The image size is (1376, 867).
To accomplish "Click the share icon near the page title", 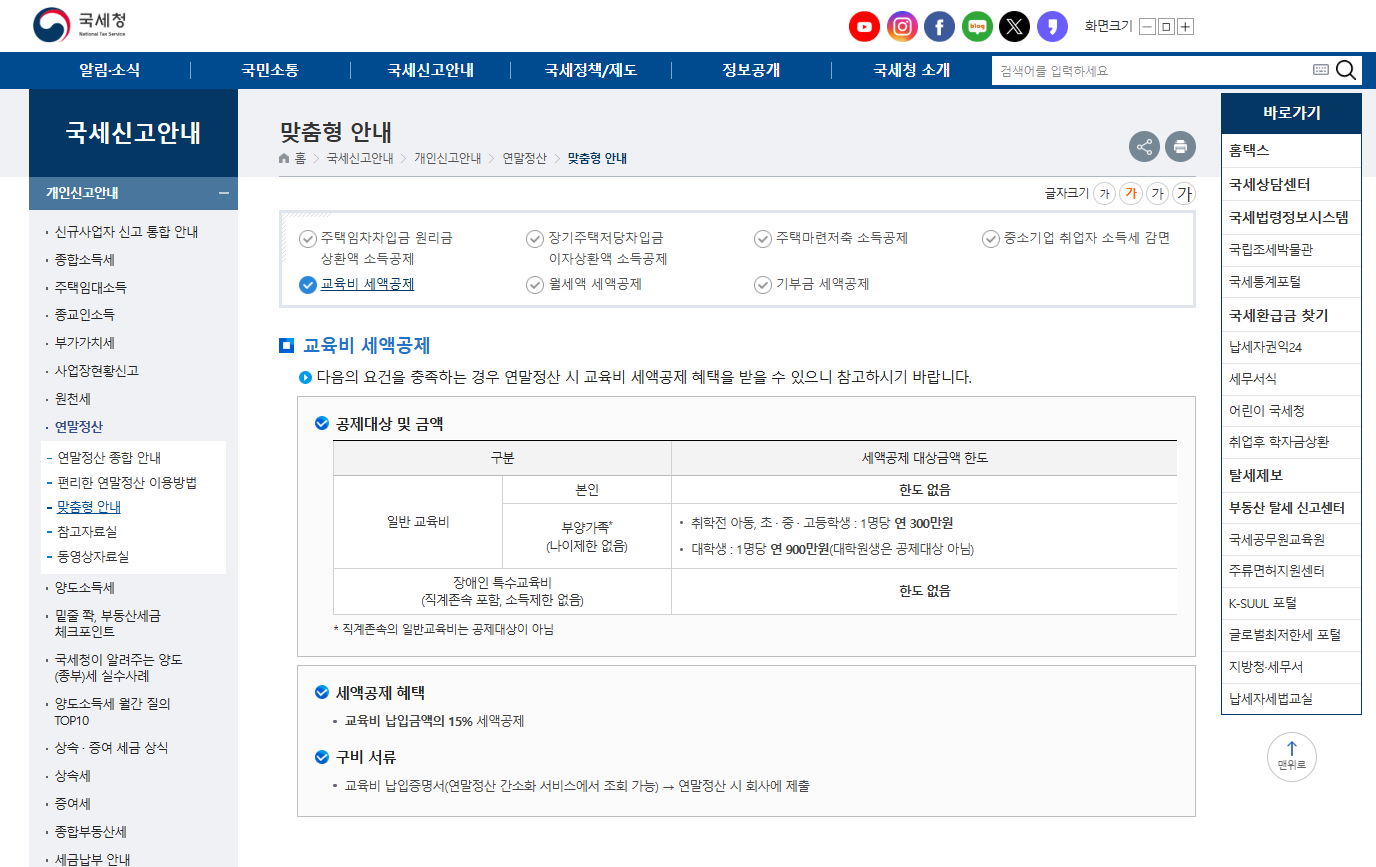I will (1144, 146).
